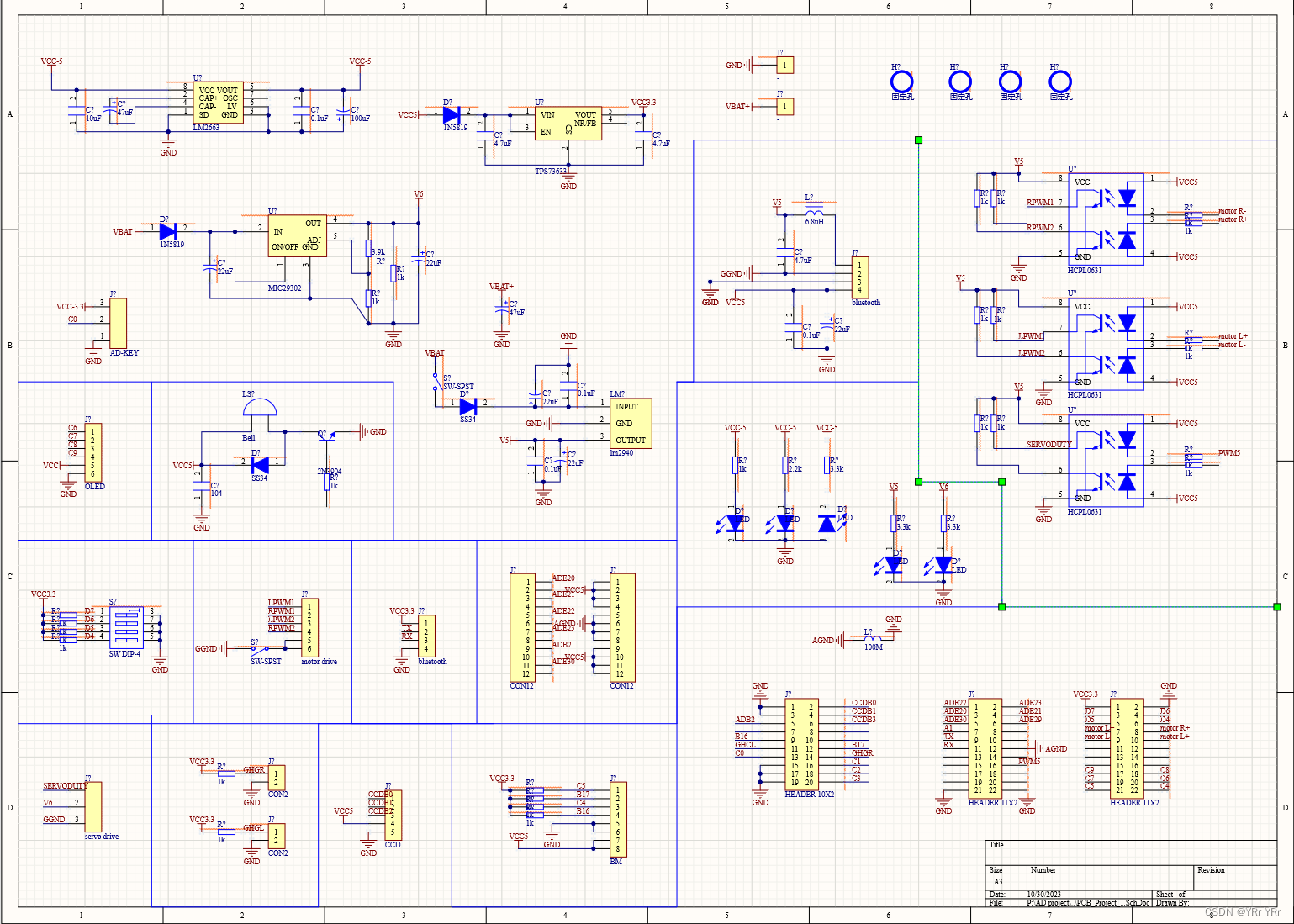The image size is (1294, 924).
Task: Click the A3 size value
Action: point(998,882)
